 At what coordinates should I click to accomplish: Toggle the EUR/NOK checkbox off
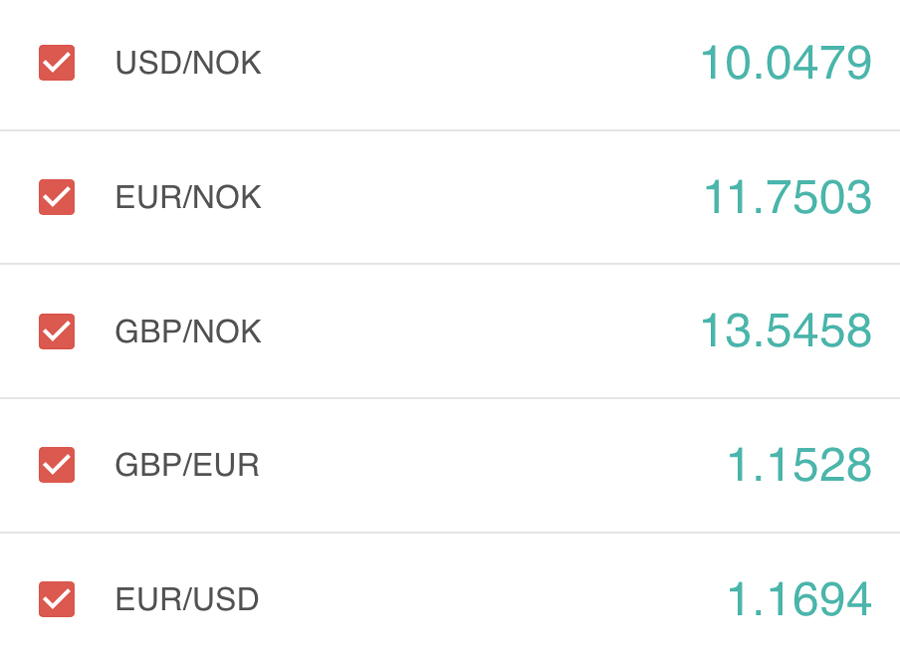[57, 197]
